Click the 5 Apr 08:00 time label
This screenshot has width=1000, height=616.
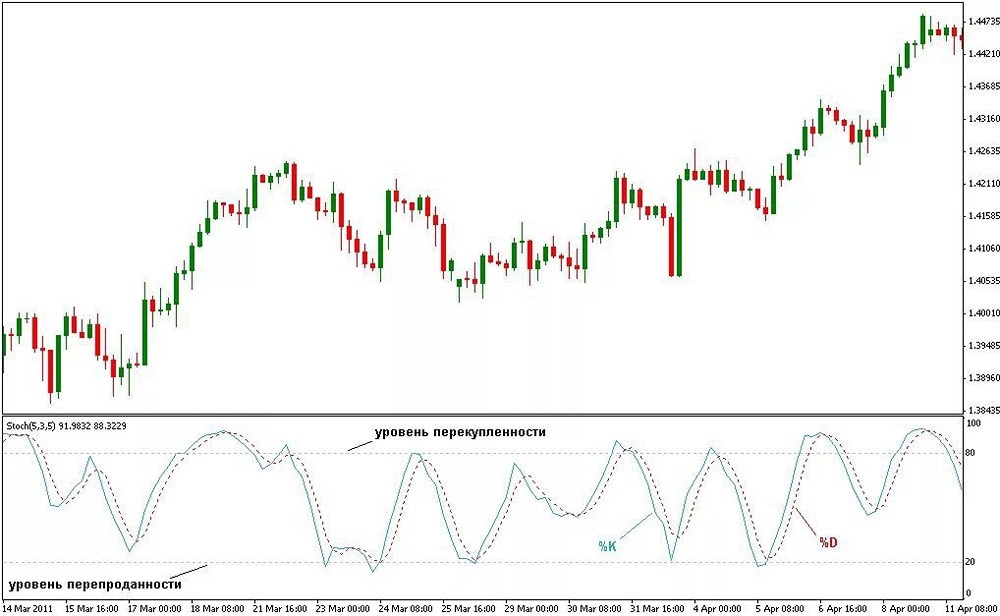780,609
